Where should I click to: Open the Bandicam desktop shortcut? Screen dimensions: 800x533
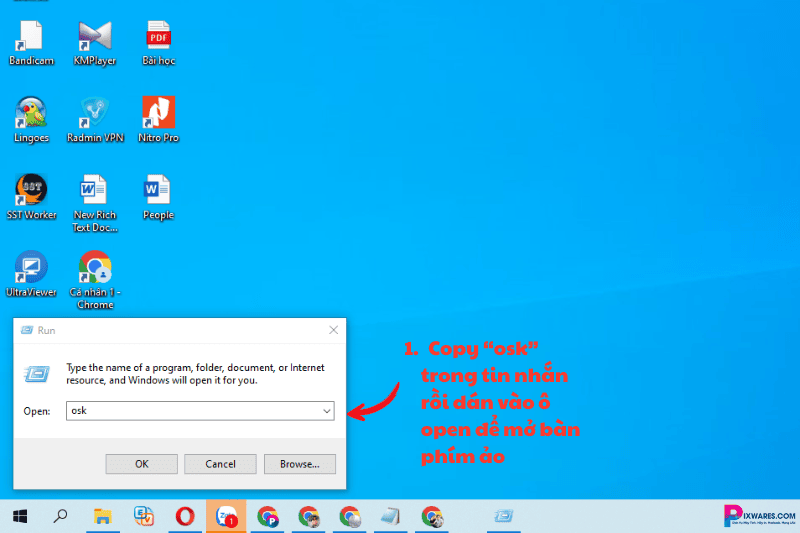click(30, 38)
